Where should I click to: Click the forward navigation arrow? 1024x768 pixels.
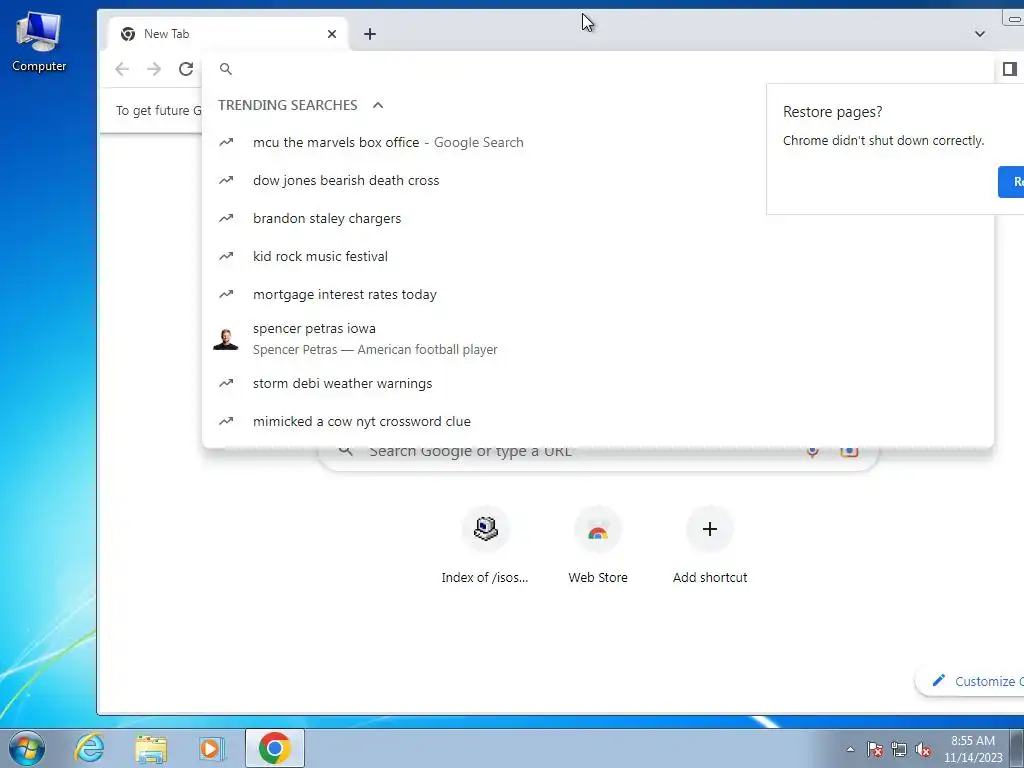(154, 69)
